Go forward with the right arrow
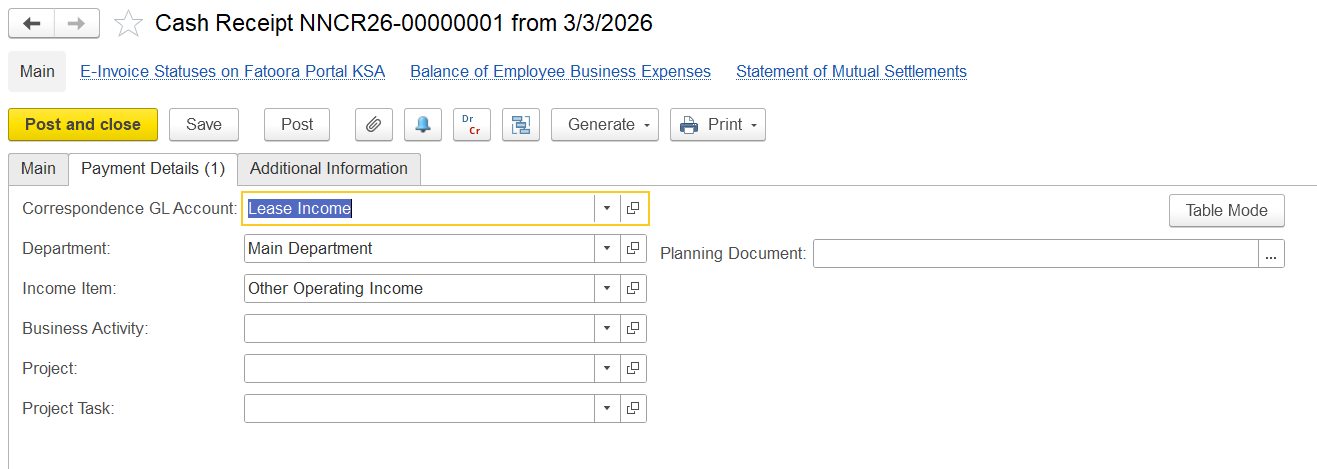1317x469 pixels. pyautogui.click(x=76, y=23)
